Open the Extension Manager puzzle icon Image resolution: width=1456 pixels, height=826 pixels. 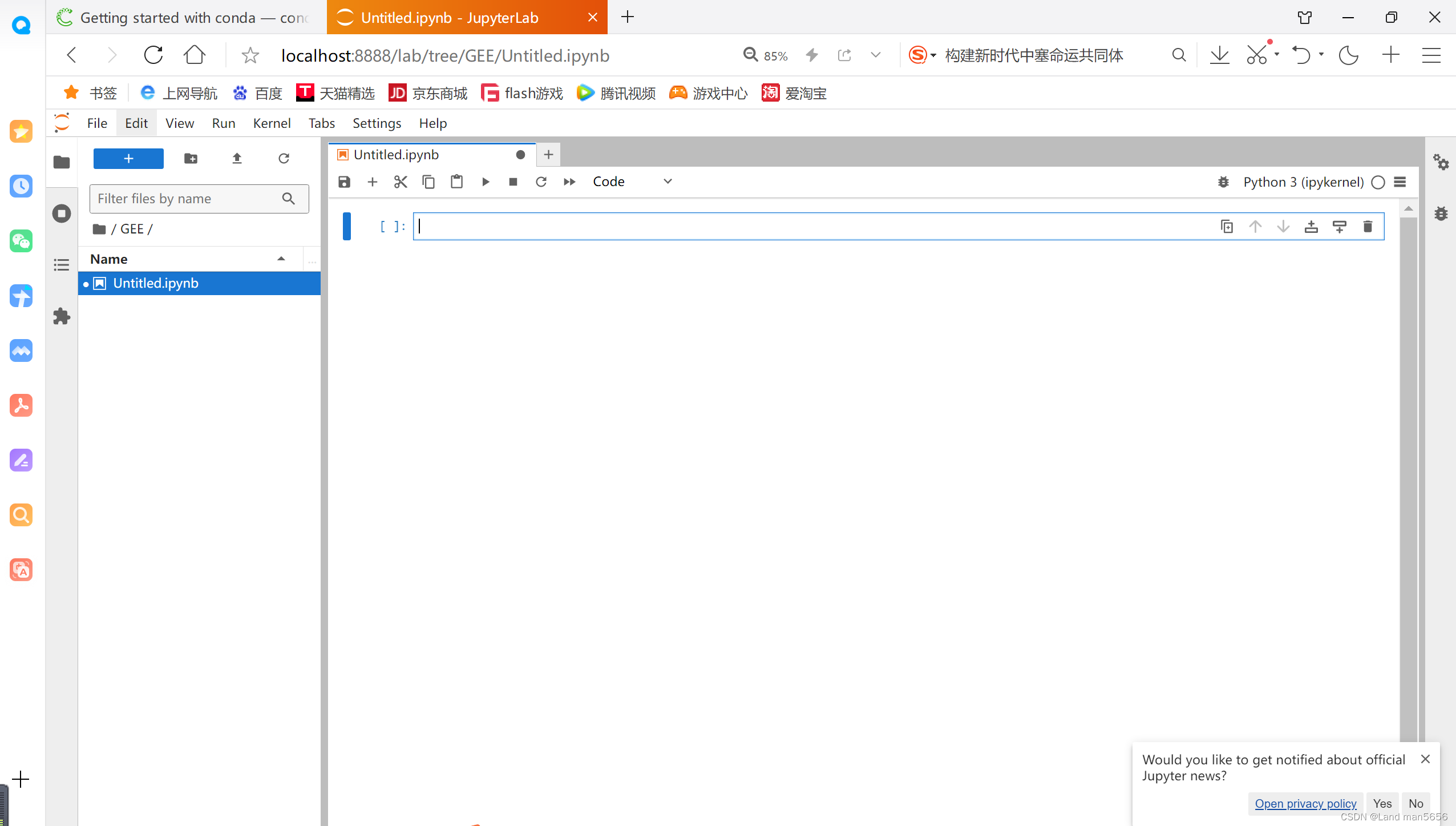click(61, 316)
